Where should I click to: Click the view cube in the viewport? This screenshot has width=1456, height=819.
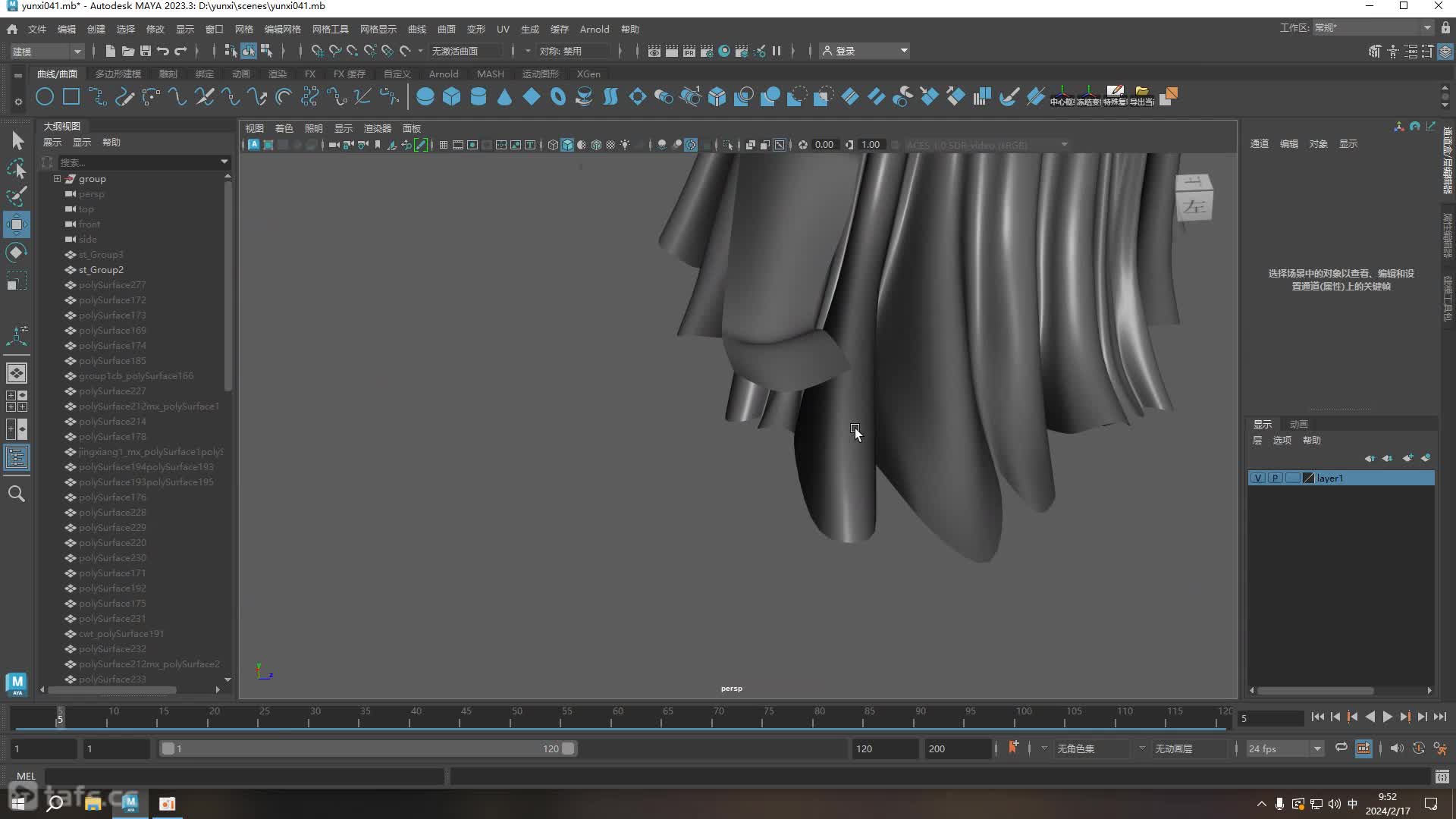pyautogui.click(x=1194, y=199)
